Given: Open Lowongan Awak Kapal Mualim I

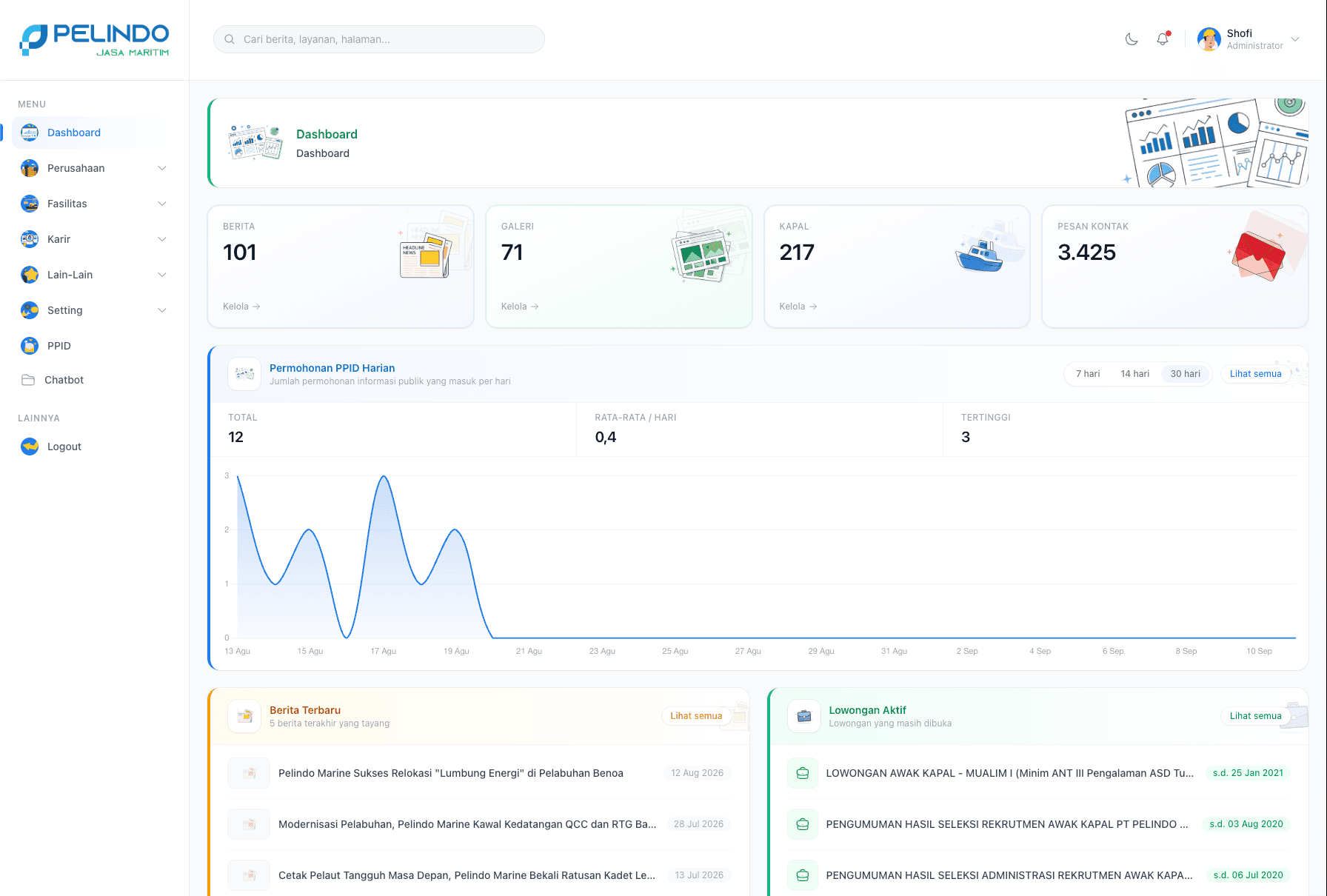Looking at the screenshot, I should [x=1039, y=773].
